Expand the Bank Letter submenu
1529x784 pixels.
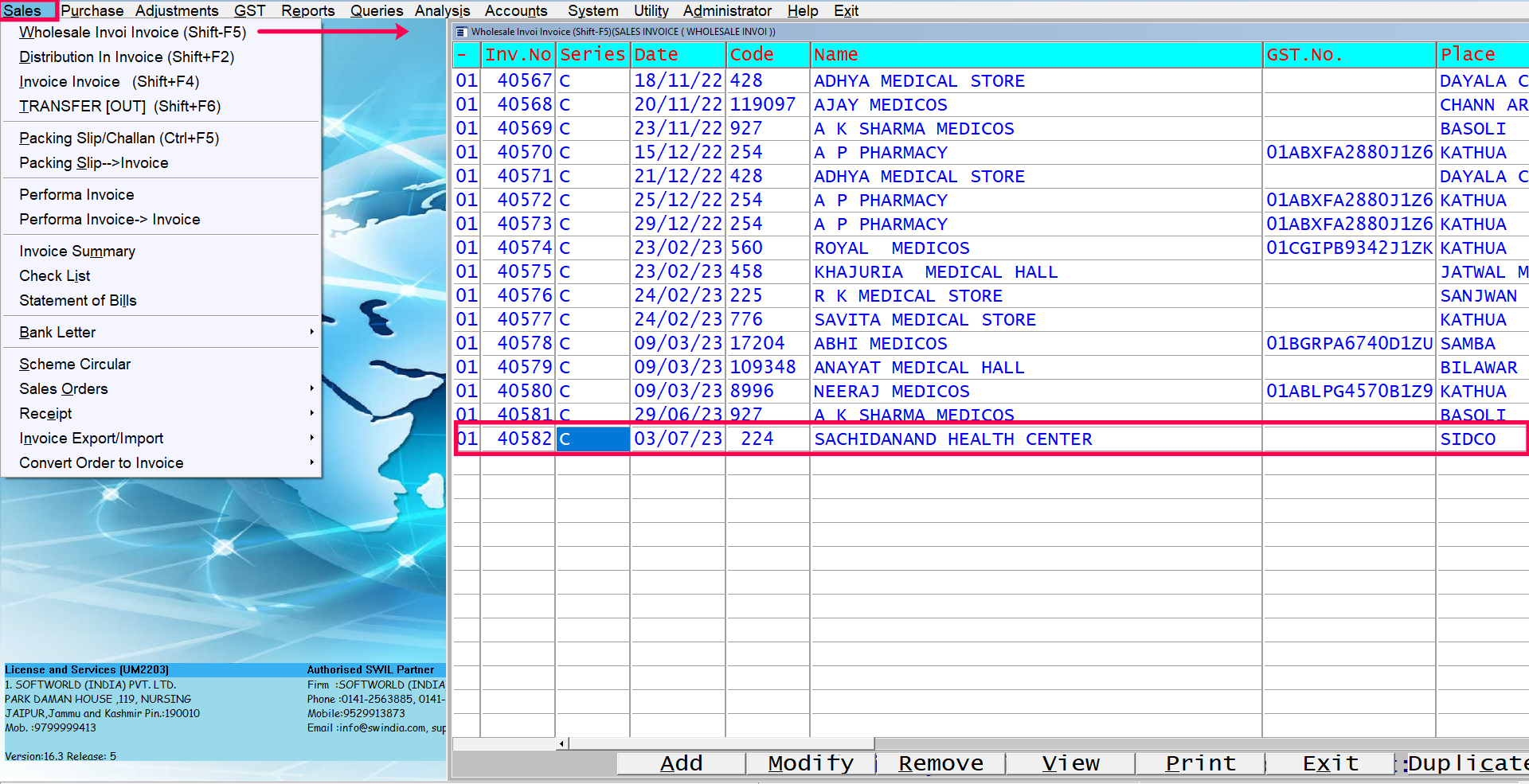click(x=159, y=332)
